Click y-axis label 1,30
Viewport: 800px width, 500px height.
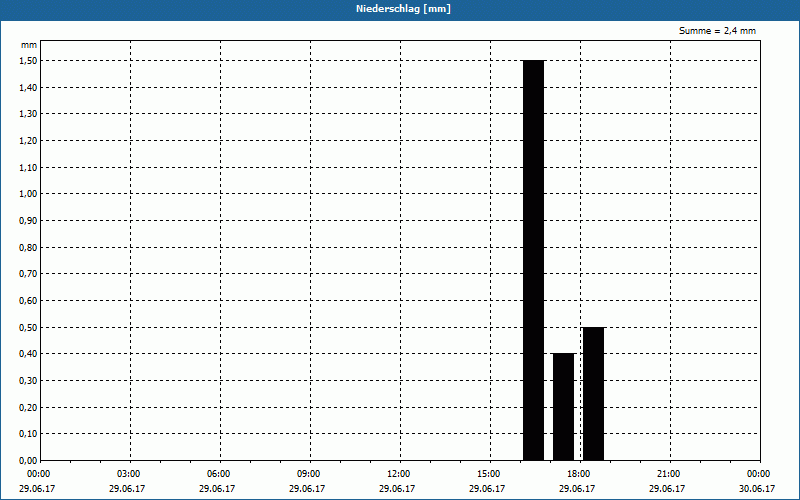(28, 114)
